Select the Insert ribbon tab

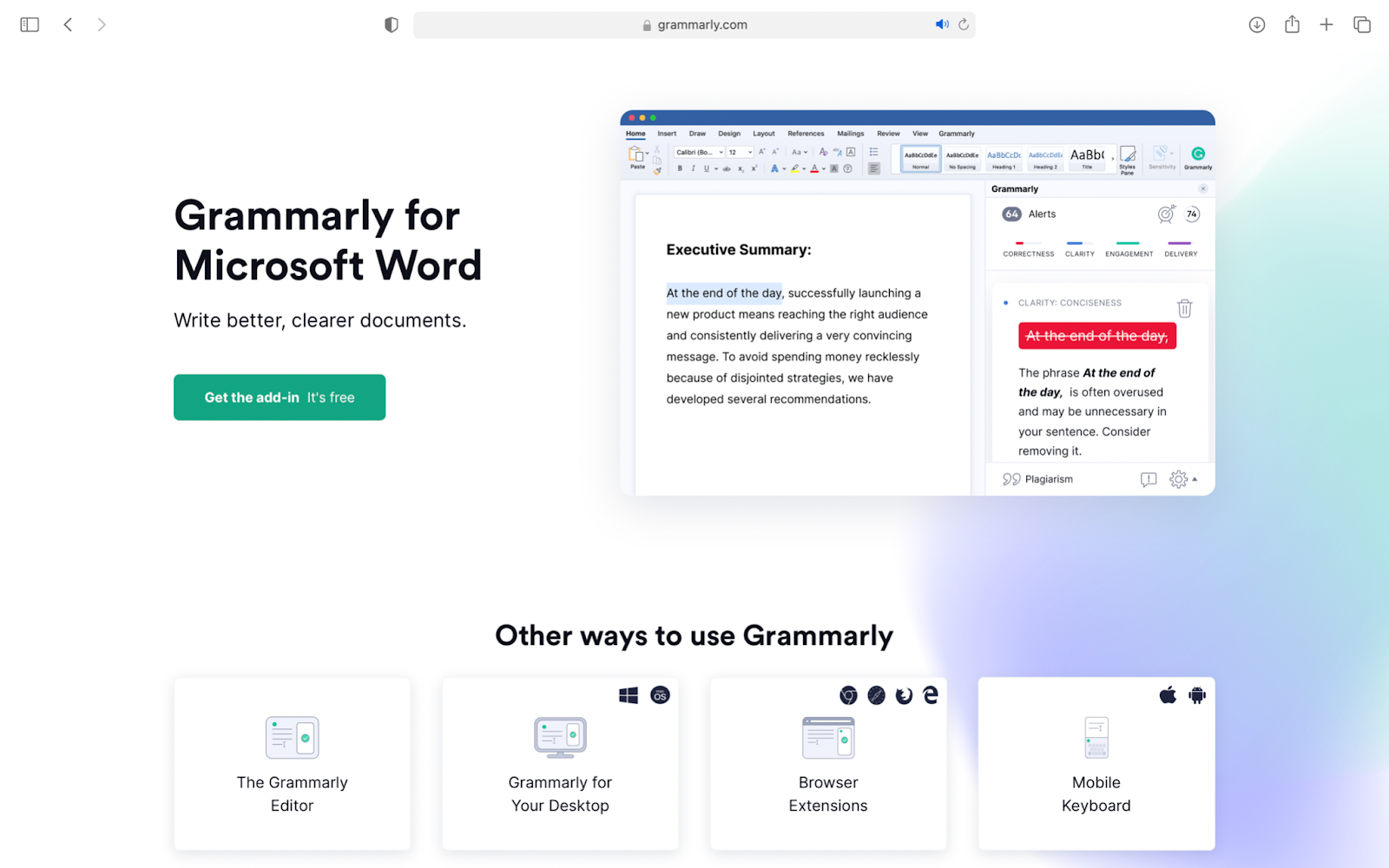pyautogui.click(x=667, y=134)
